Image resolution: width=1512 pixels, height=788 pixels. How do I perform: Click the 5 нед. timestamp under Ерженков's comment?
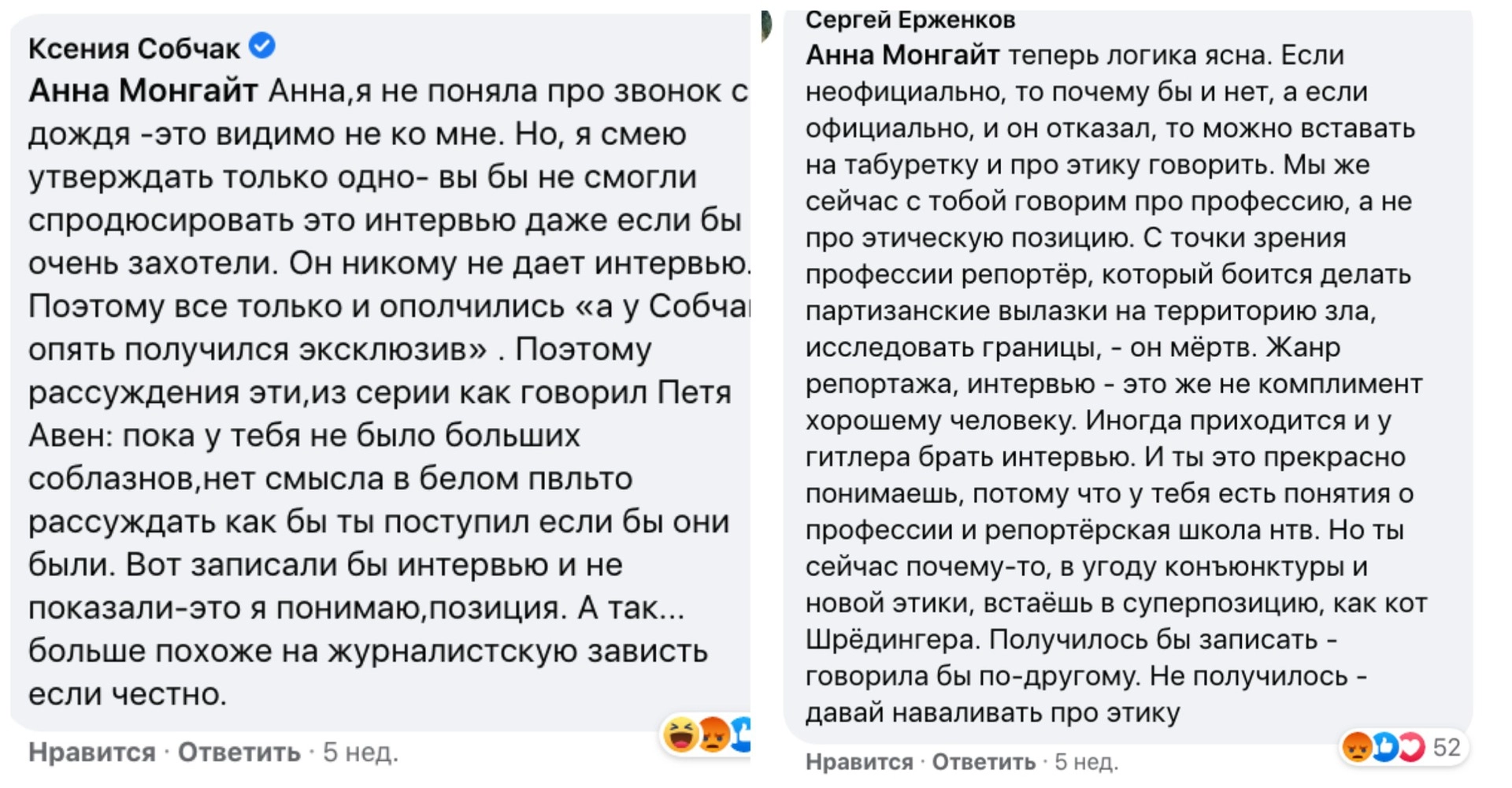click(1086, 762)
